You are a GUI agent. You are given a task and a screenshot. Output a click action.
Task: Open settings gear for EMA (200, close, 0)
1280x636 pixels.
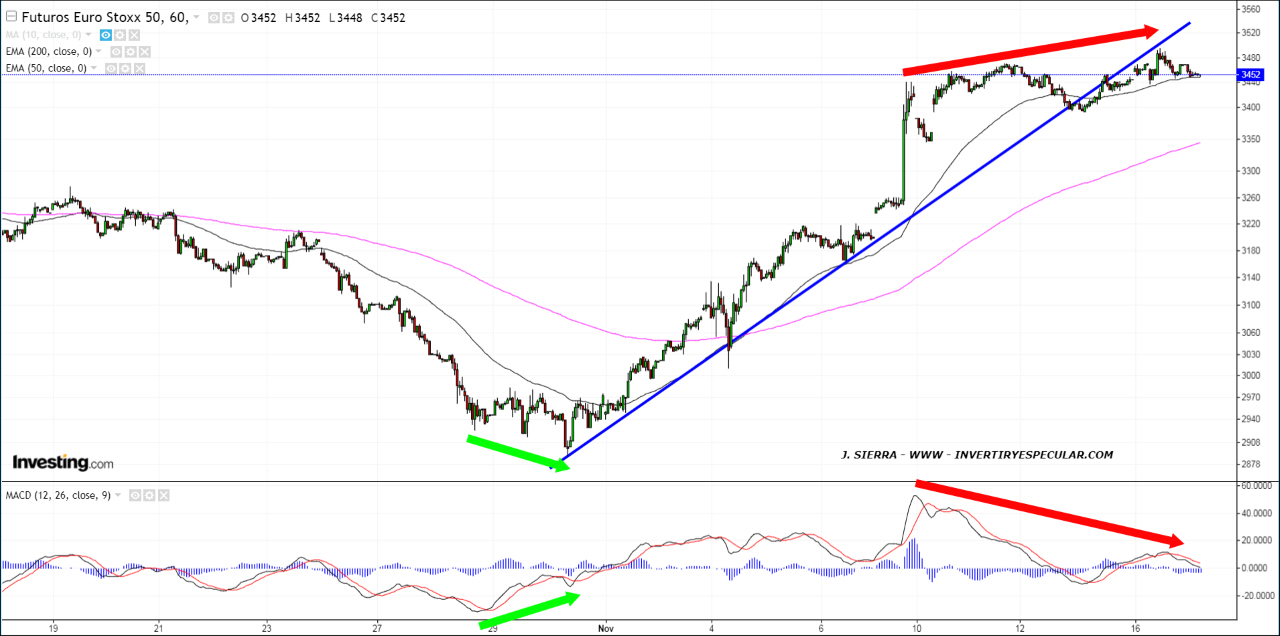click(x=130, y=51)
